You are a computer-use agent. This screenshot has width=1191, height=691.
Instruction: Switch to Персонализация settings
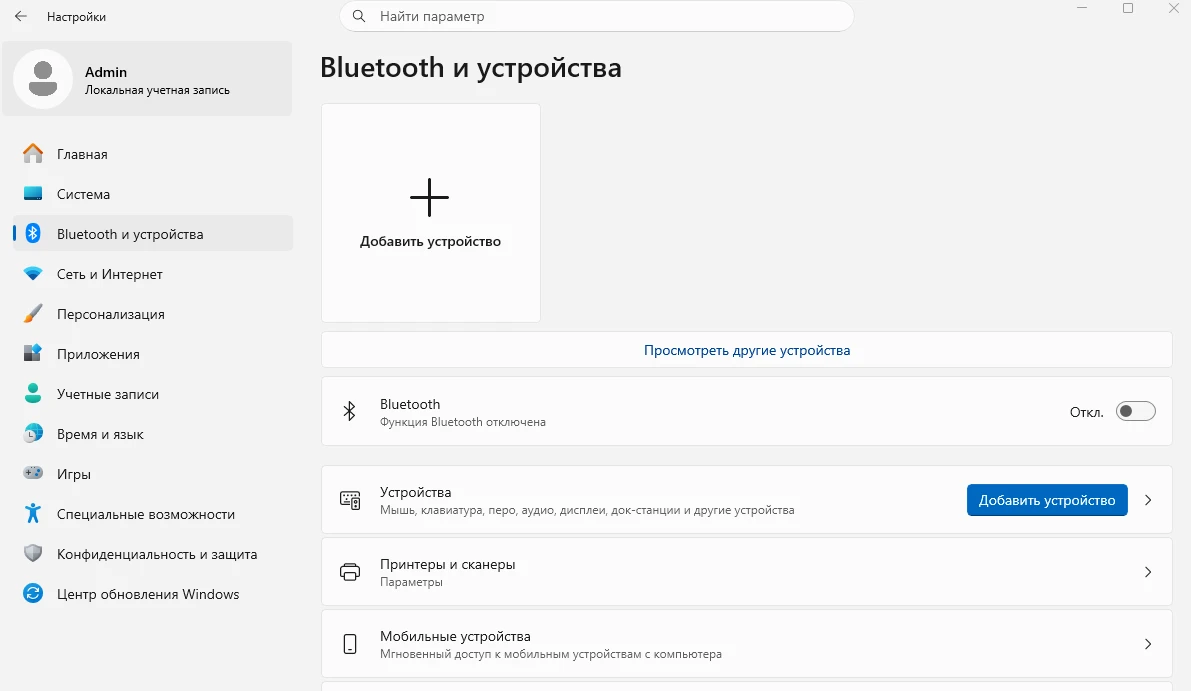pos(153,314)
